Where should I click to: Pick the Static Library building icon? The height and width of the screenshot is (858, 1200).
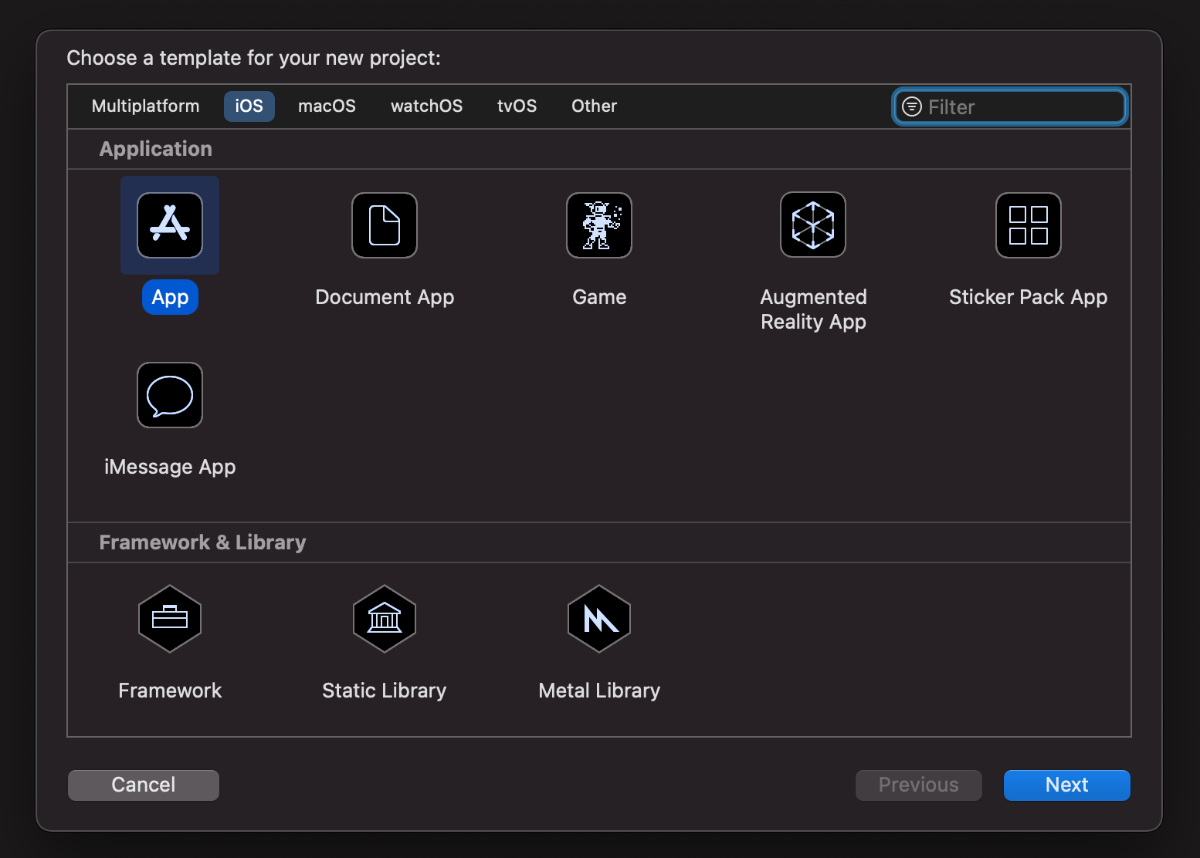(384, 619)
